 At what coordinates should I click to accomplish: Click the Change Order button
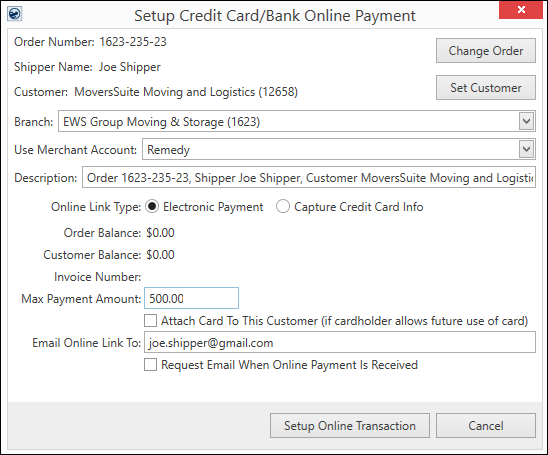click(485, 51)
